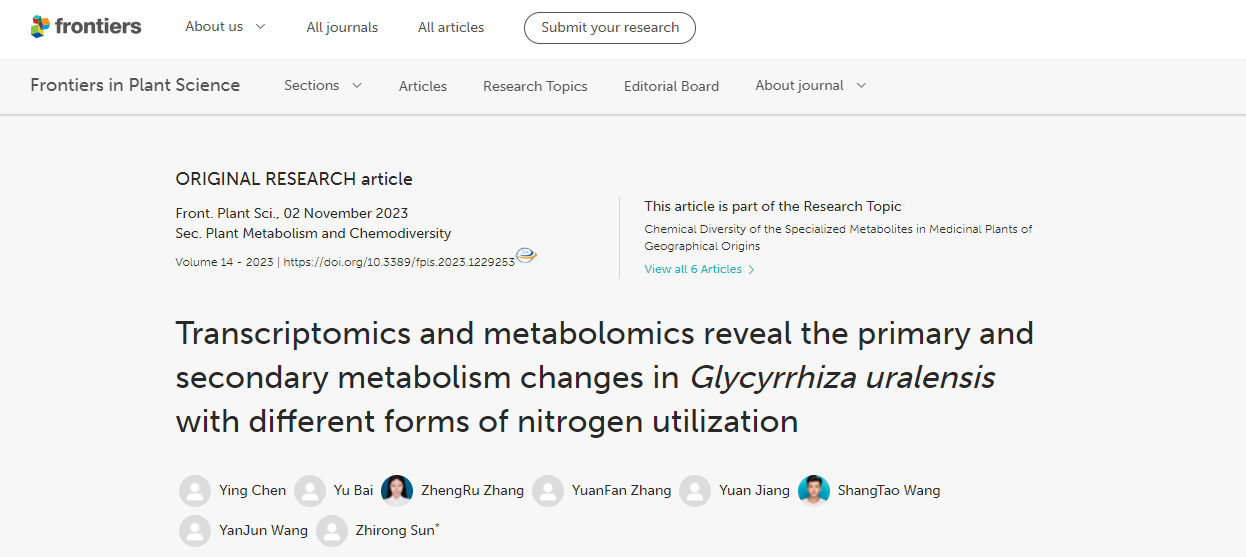Viewport: 1246px width, 557px height.
Task: Click Yu Bai's avatar icon
Action: click(310, 491)
